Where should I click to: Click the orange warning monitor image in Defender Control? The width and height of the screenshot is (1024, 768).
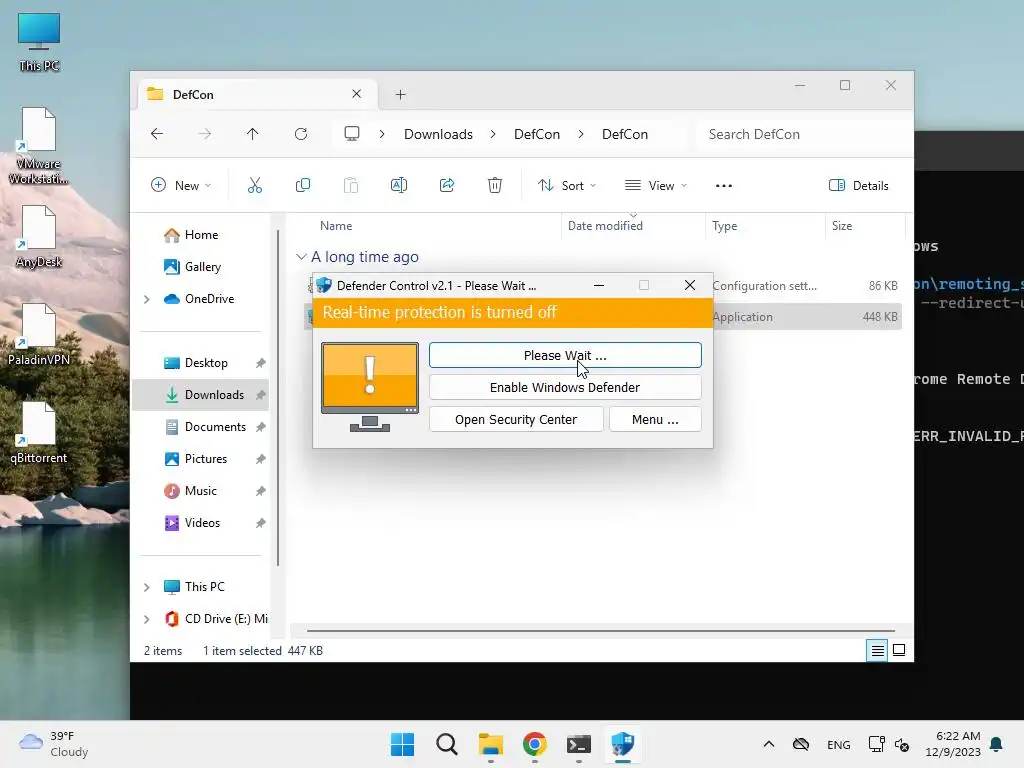pos(370,387)
